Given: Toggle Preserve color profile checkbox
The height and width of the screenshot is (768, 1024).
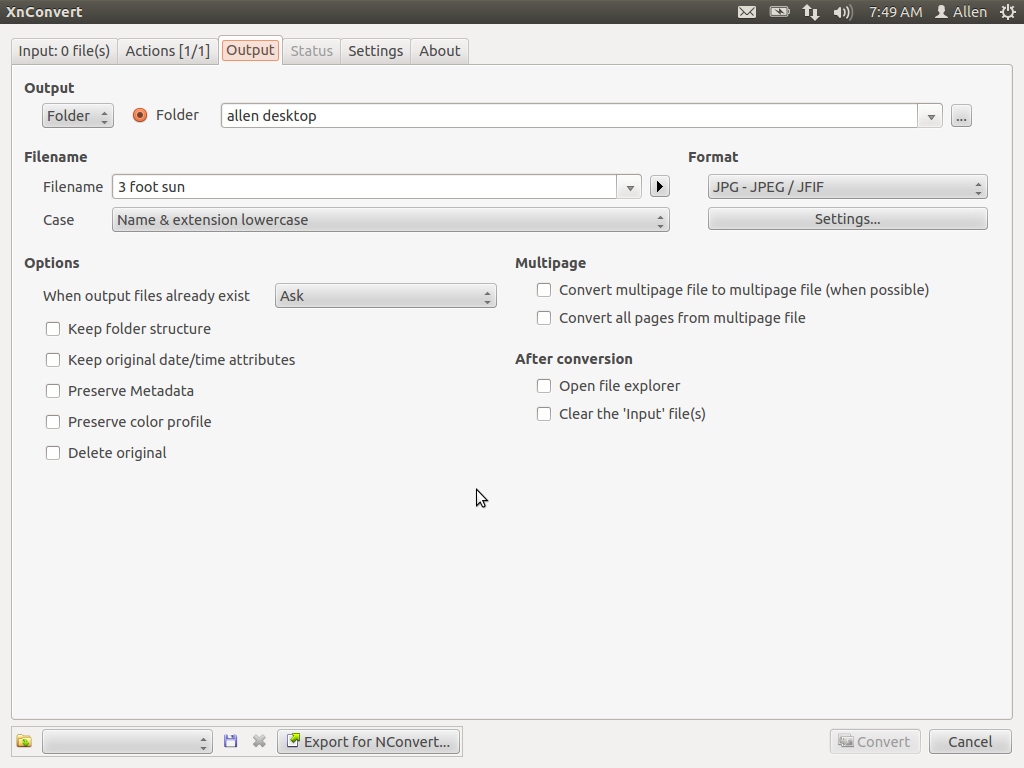Looking at the screenshot, I should (53, 422).
